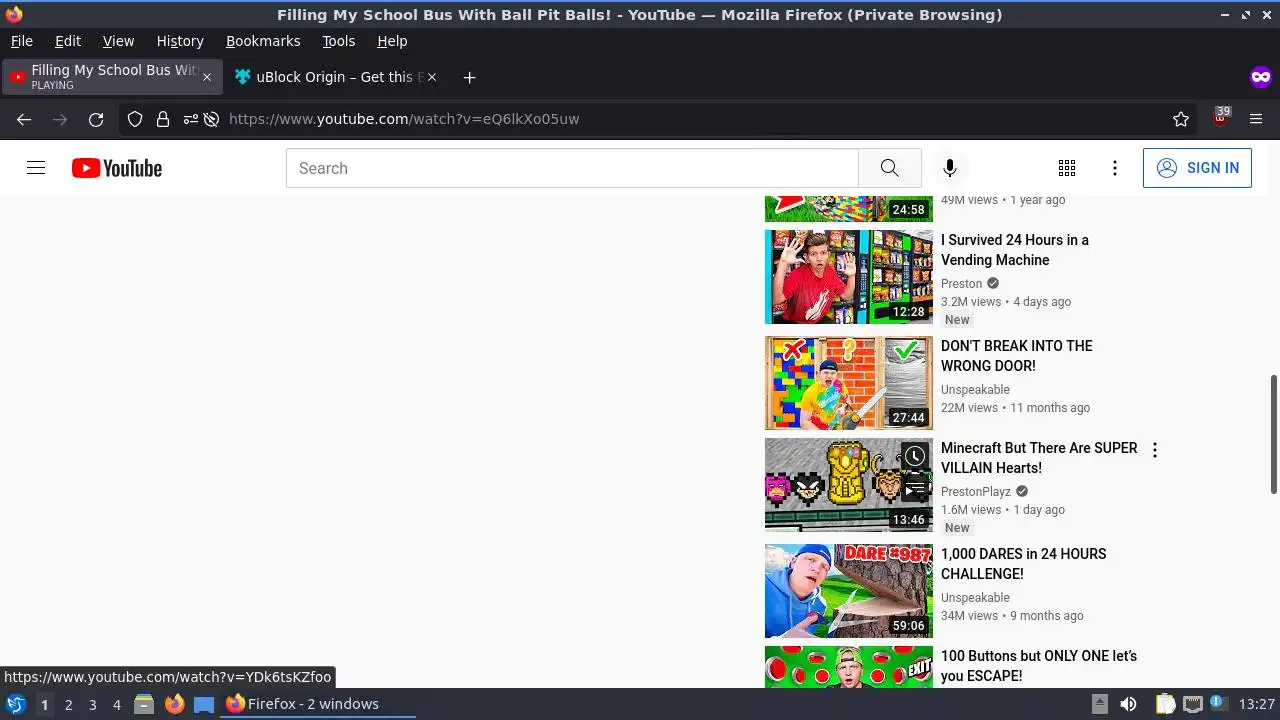Open a new browser tab

(x=469, y=77)
